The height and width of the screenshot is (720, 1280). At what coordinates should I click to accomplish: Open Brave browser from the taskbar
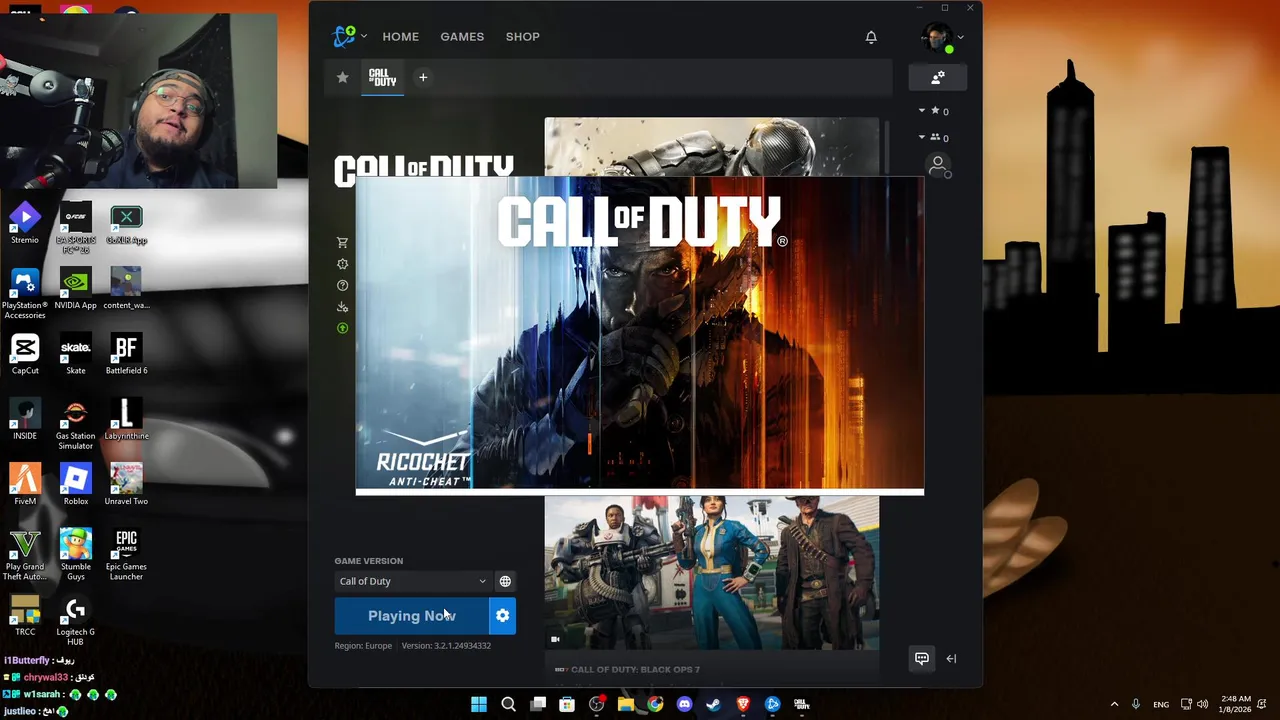743,704
